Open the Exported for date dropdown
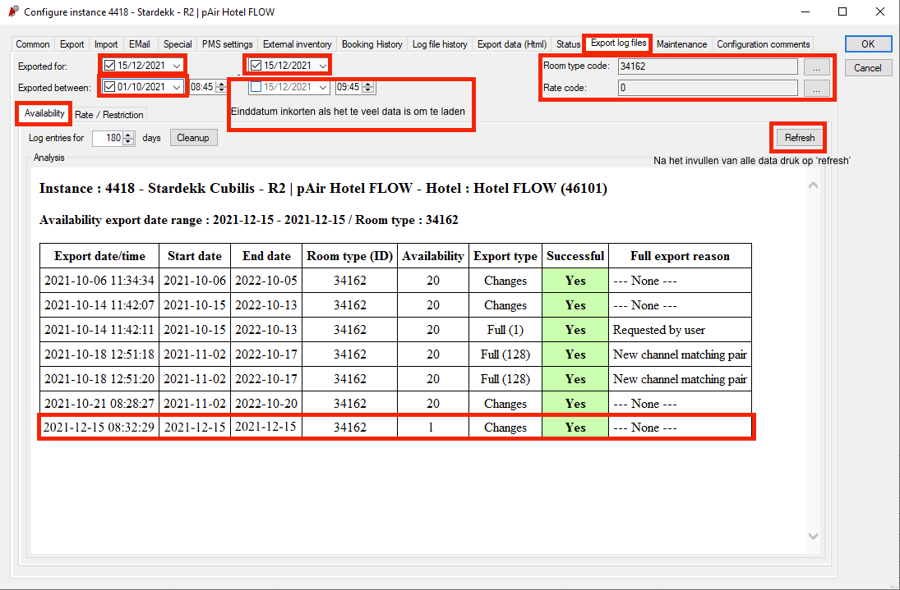 175,63
